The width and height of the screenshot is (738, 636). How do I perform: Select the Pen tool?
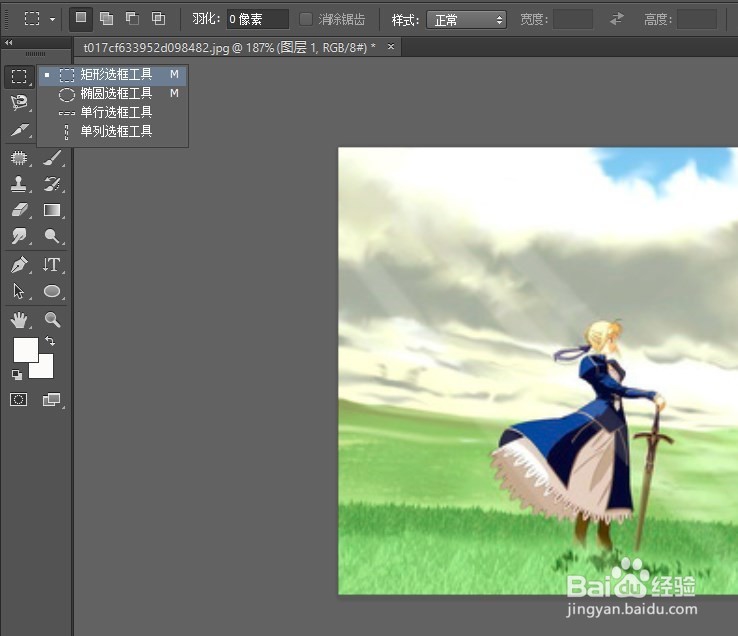19,265
